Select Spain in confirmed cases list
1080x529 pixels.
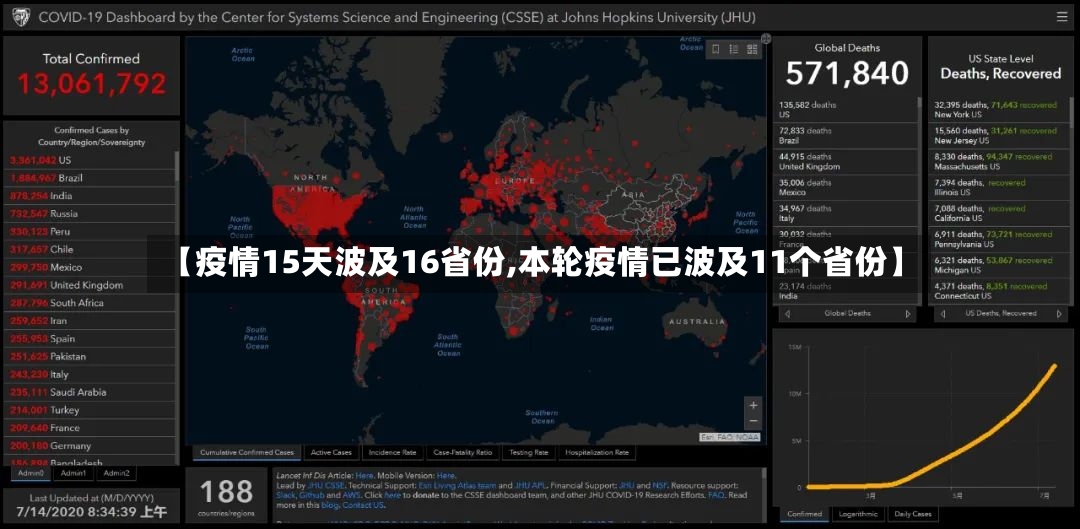tap(90, 339)
